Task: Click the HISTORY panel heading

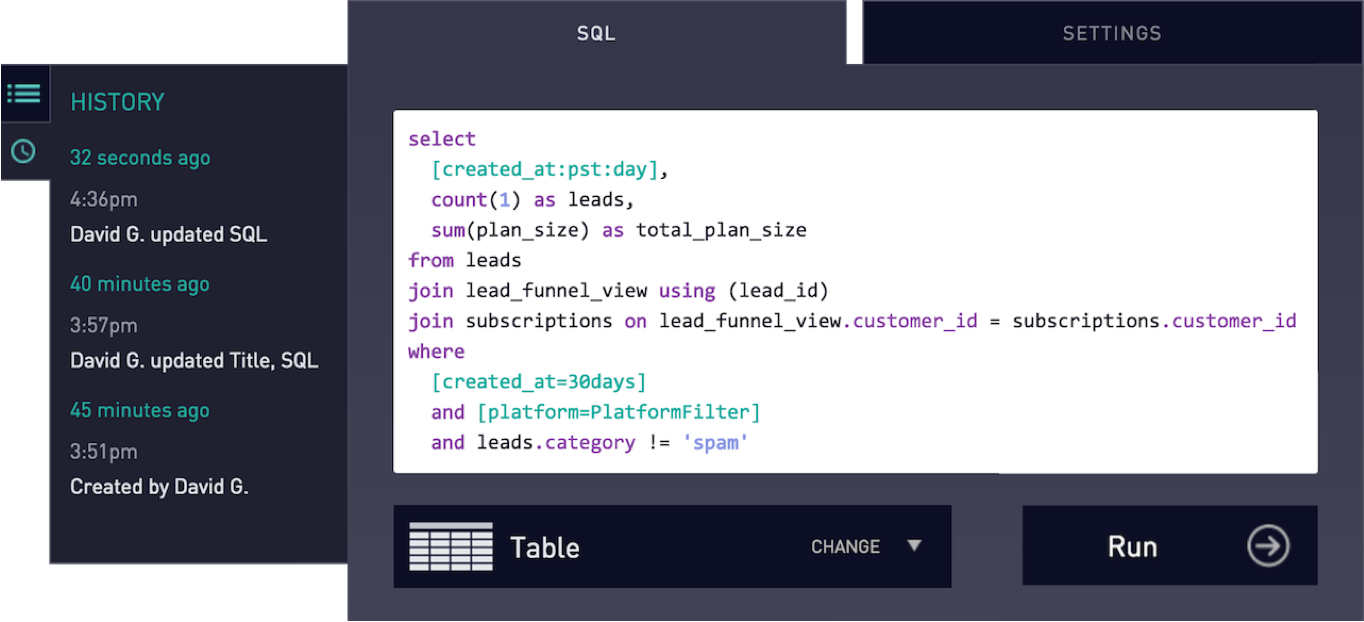Action: pos(117,102)
